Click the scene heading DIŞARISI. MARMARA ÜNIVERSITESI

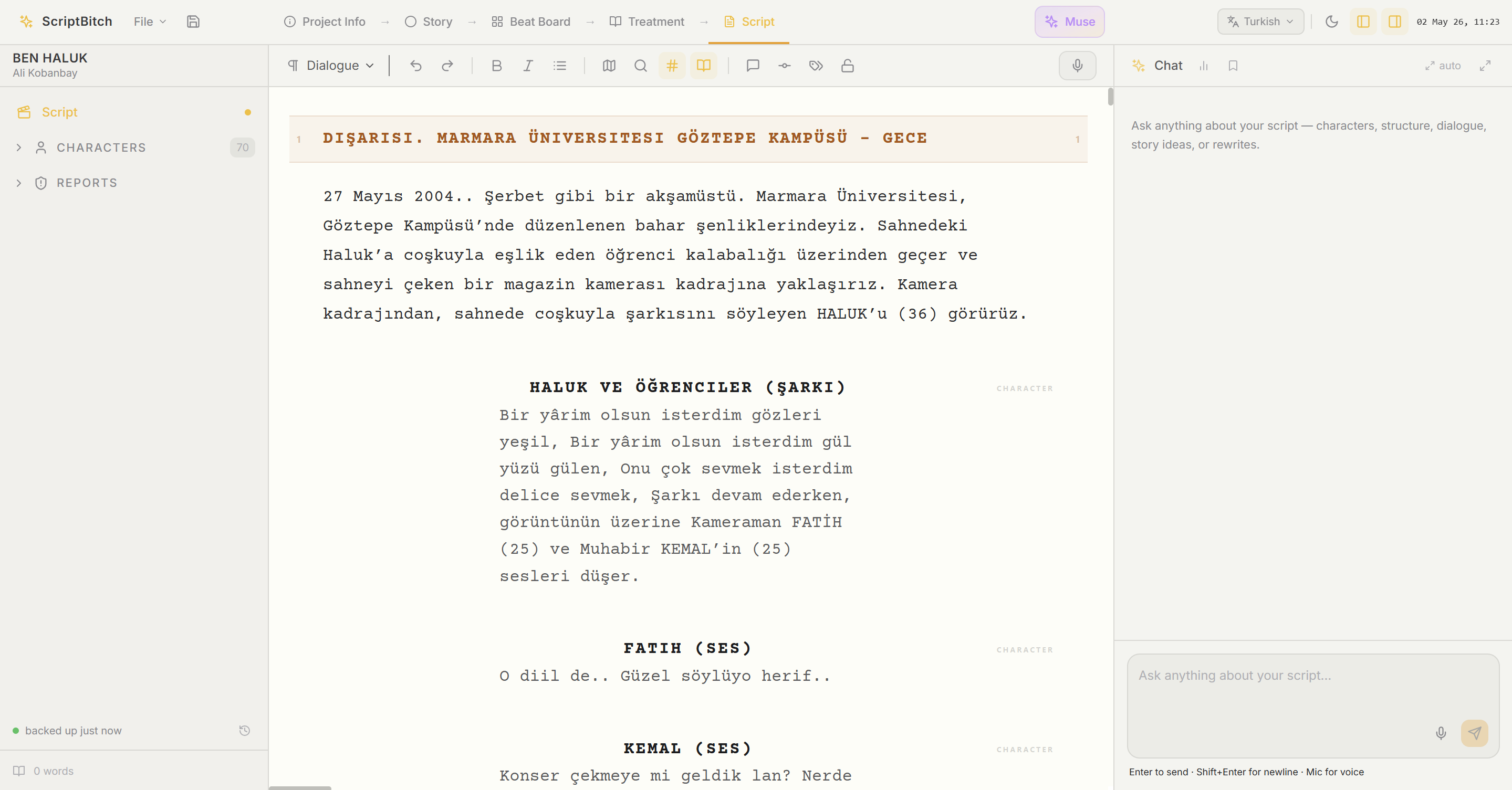[x=625, y=139]
